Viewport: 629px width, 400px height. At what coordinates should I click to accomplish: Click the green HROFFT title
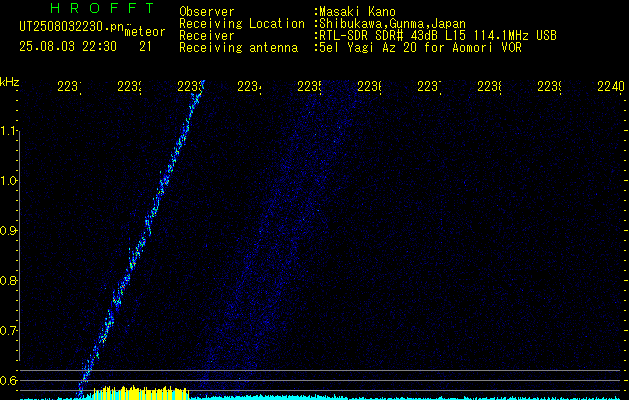(102, 8)
